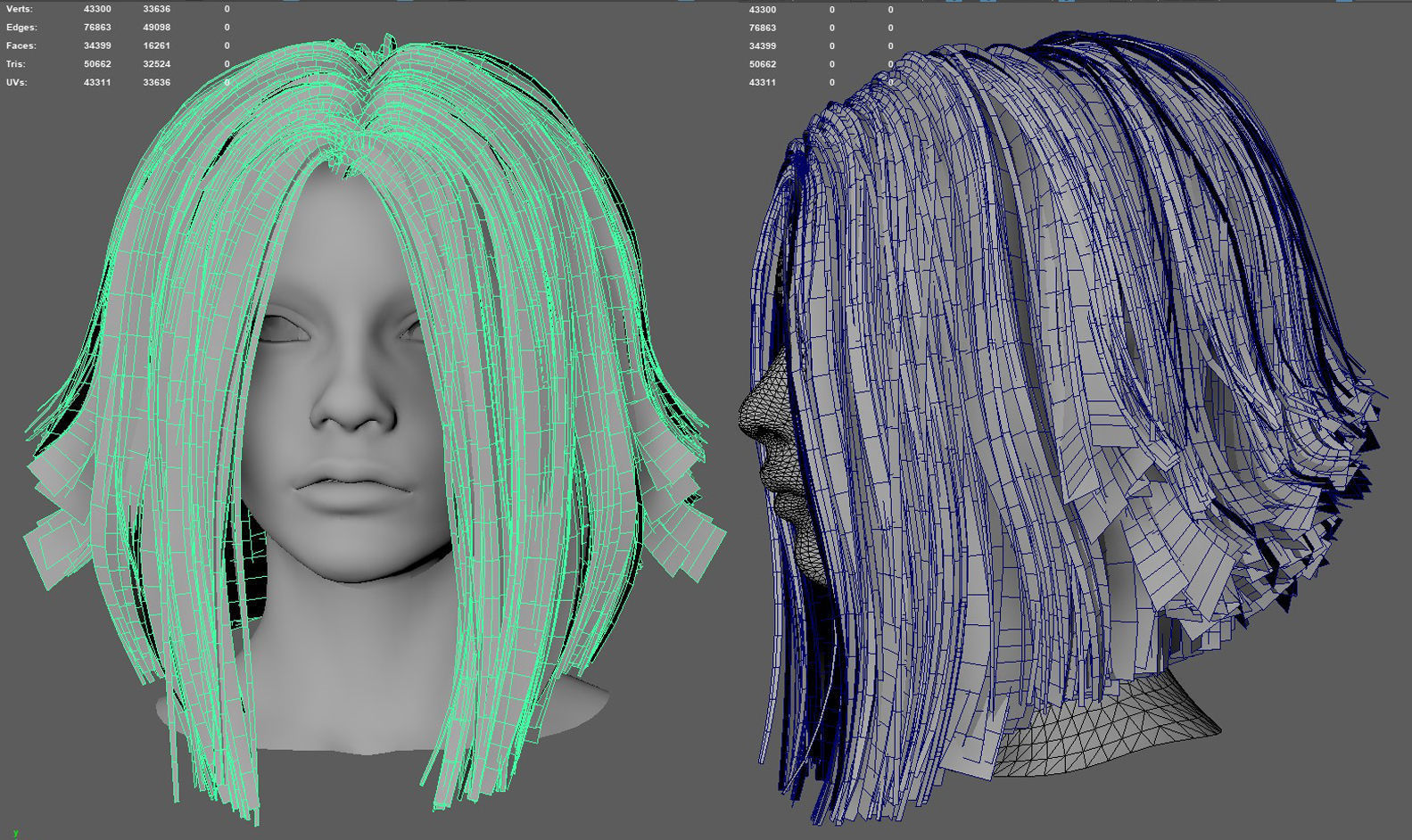Click the 50662 value in the side-view viewport
The image size is (1412, 840).
[763, 64]
